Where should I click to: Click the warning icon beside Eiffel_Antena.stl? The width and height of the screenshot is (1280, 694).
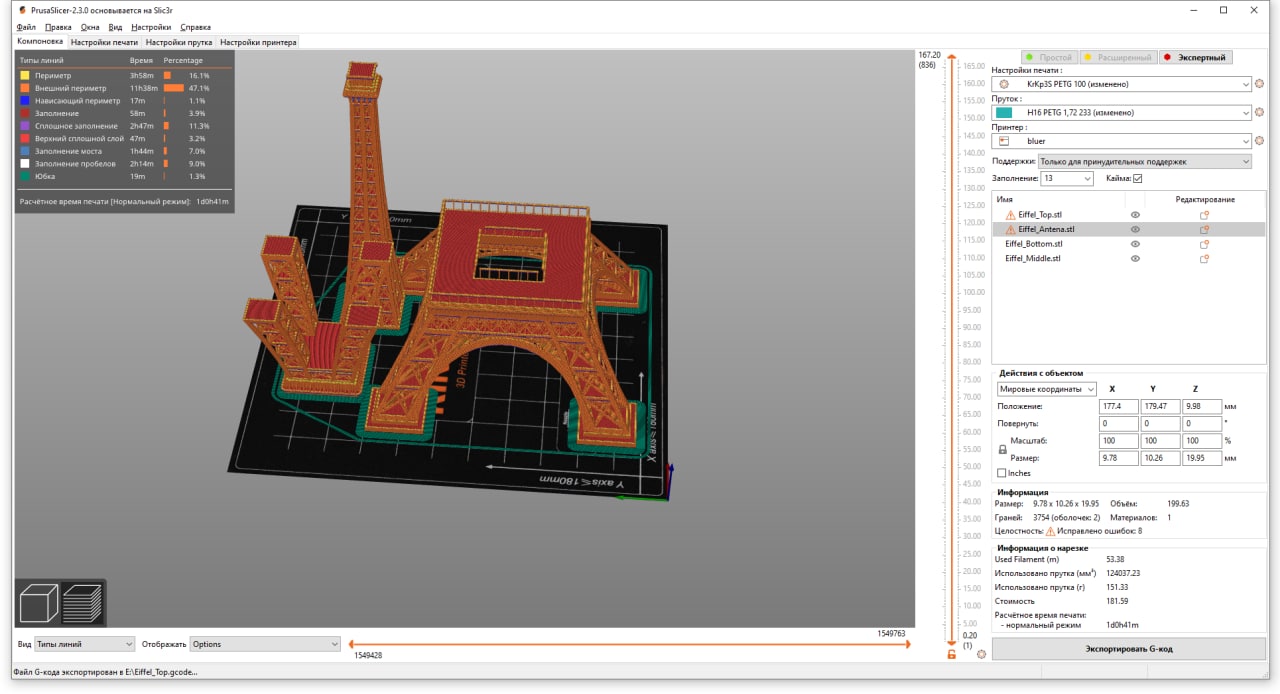[1010, 229]
